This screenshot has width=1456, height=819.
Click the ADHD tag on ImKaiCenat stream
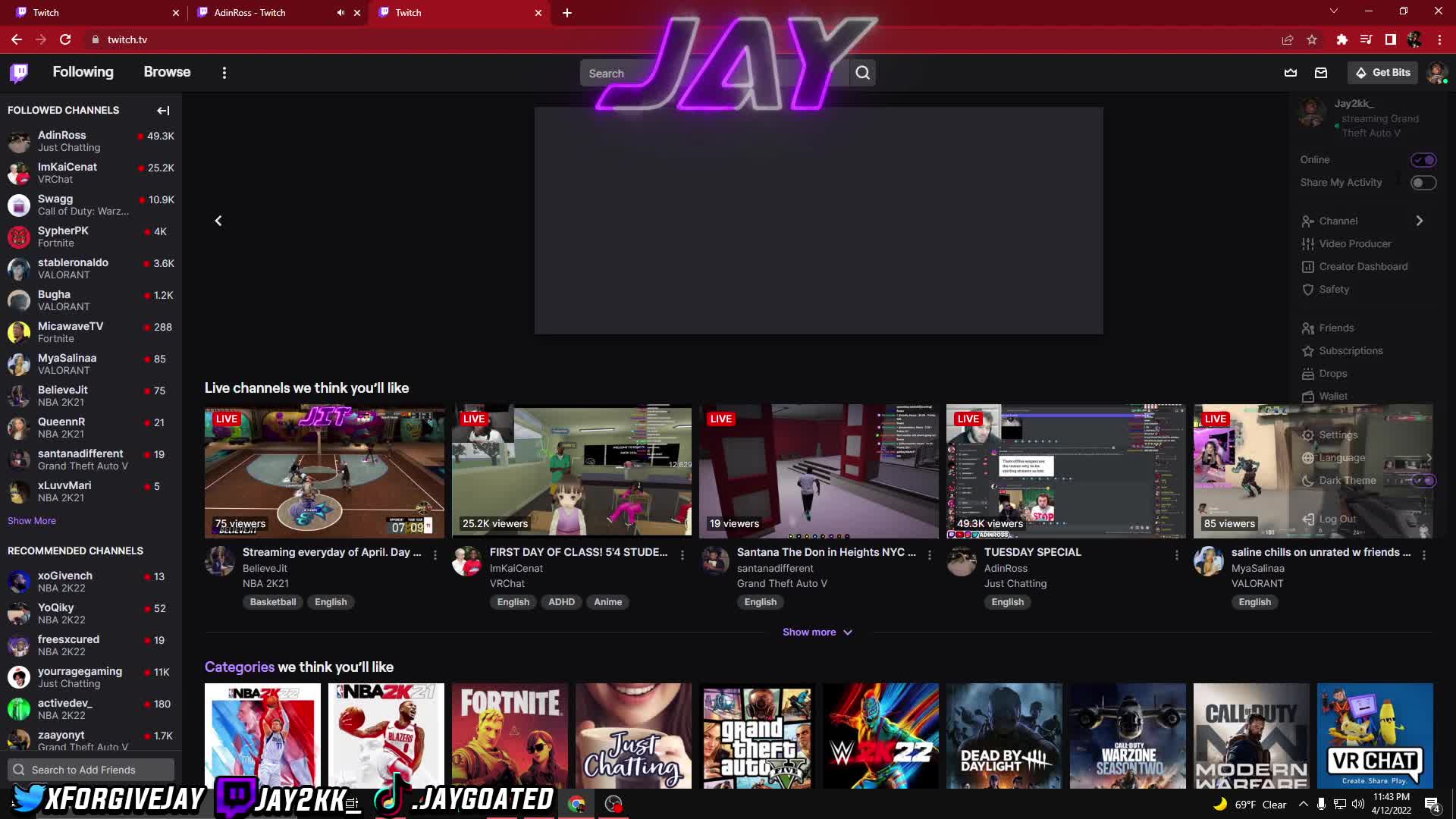(x=561, y=602)
